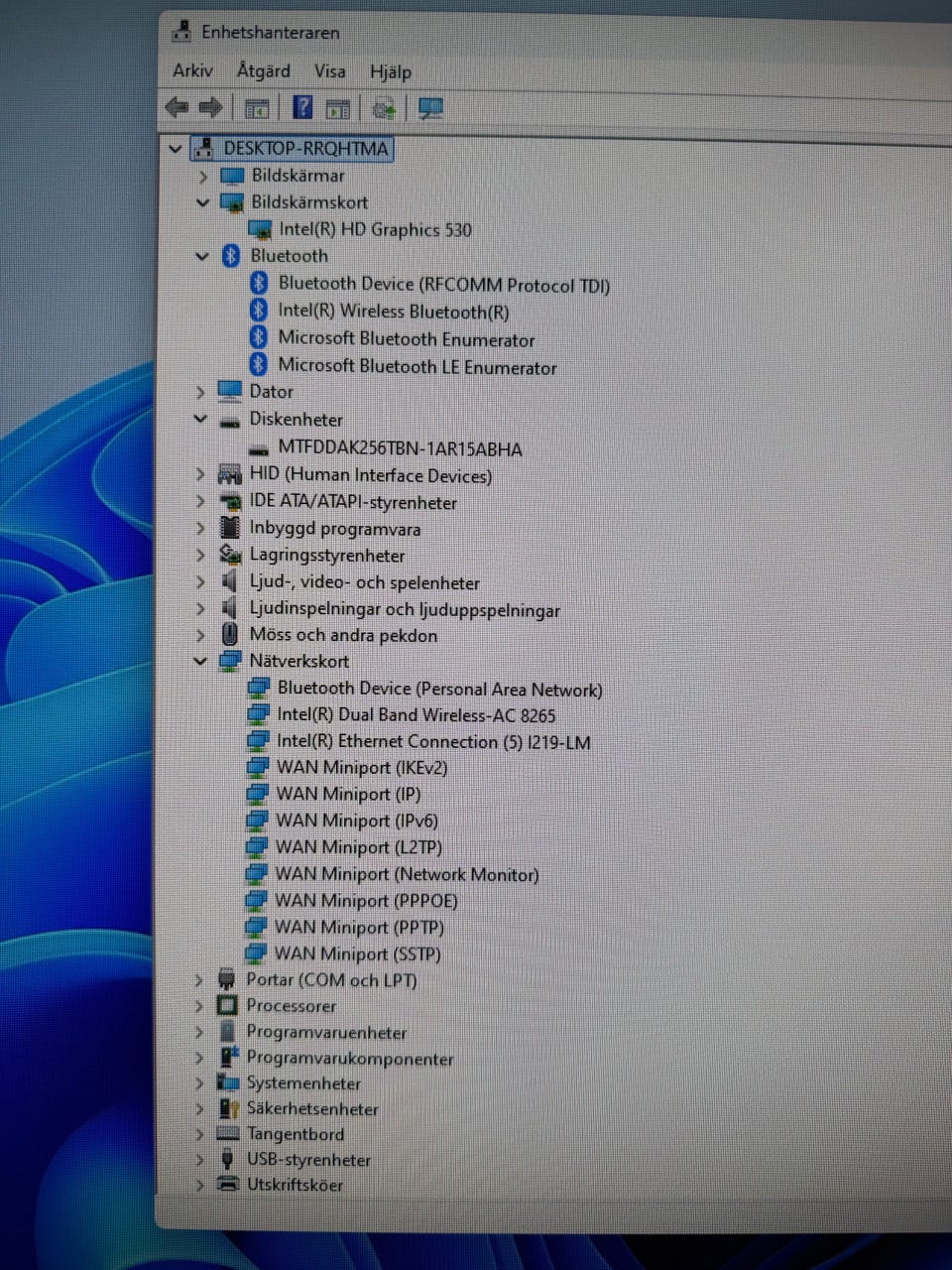The image size is (952, 1270).
Task: Select WAN Miniport (L2TP)
Action: (x=359, y=847)
